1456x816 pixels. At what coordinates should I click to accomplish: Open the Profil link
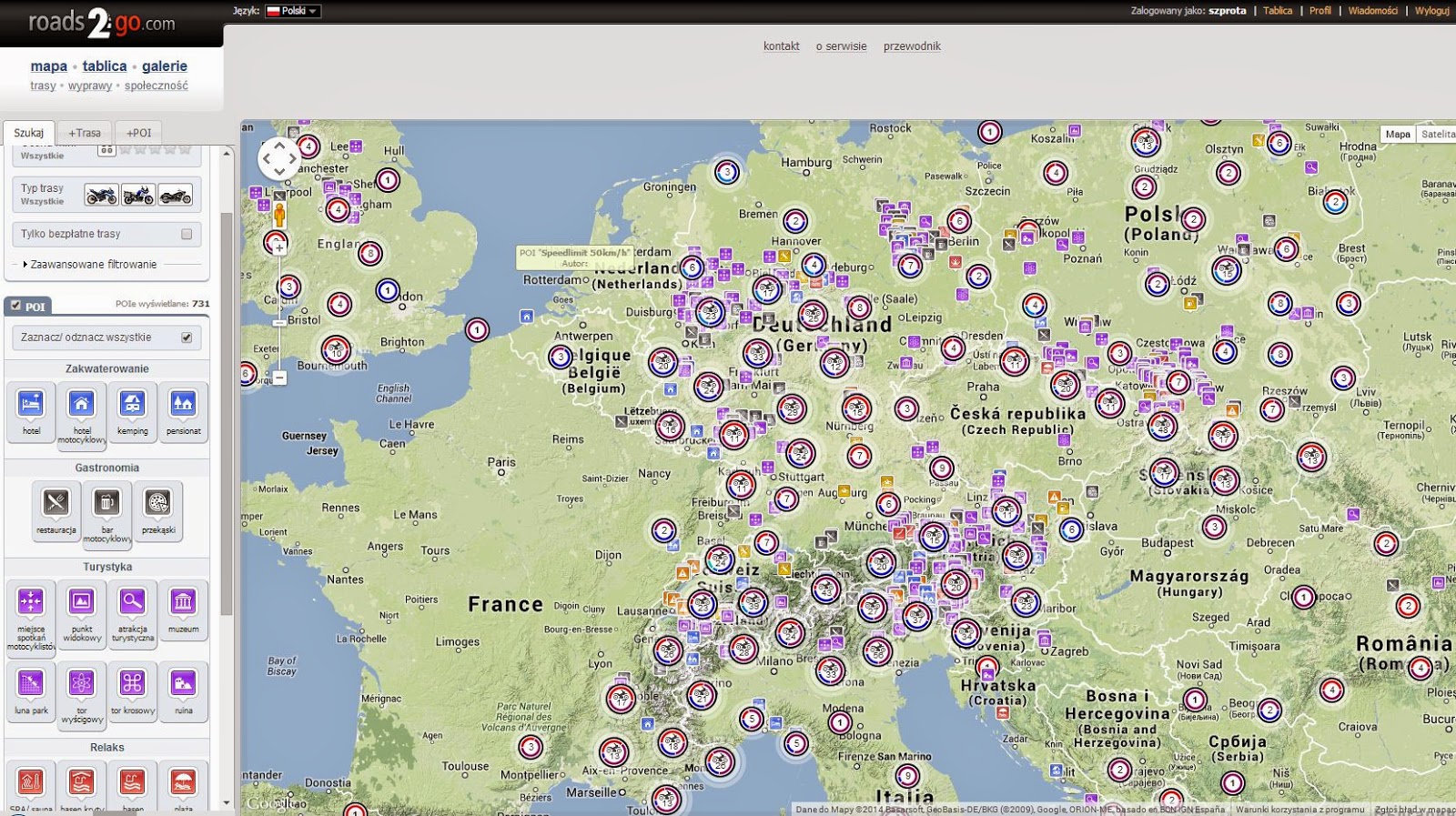[x=1320, y=11]
